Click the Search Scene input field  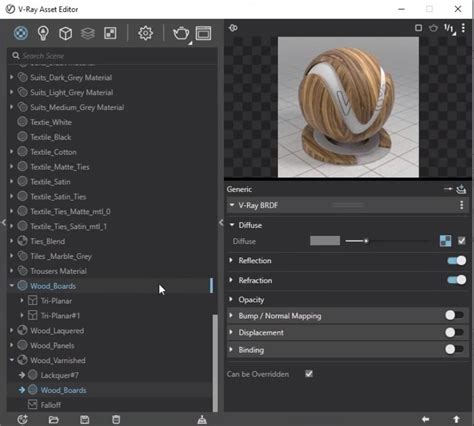112,56
